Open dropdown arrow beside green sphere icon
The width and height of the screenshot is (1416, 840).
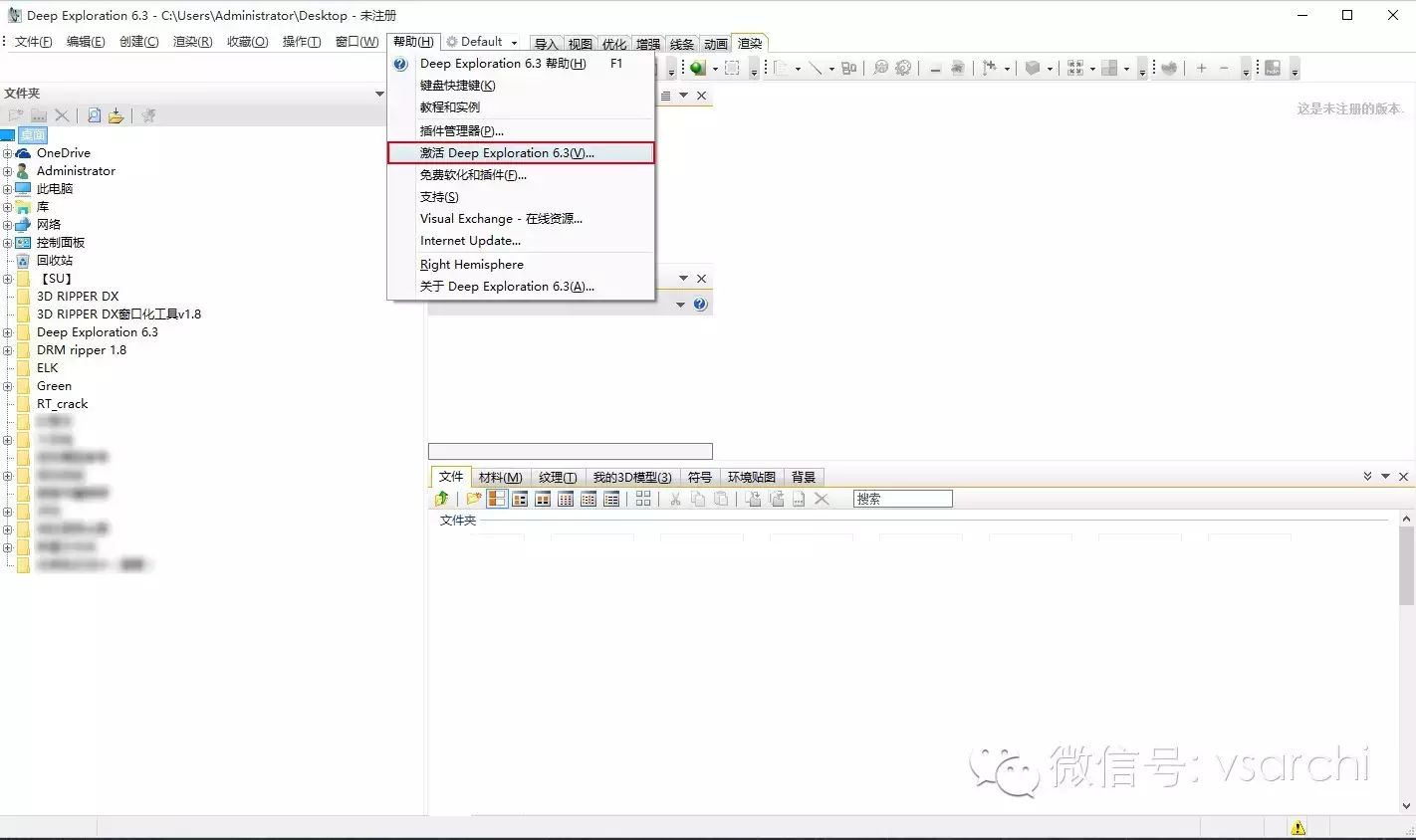coord(715,69)
